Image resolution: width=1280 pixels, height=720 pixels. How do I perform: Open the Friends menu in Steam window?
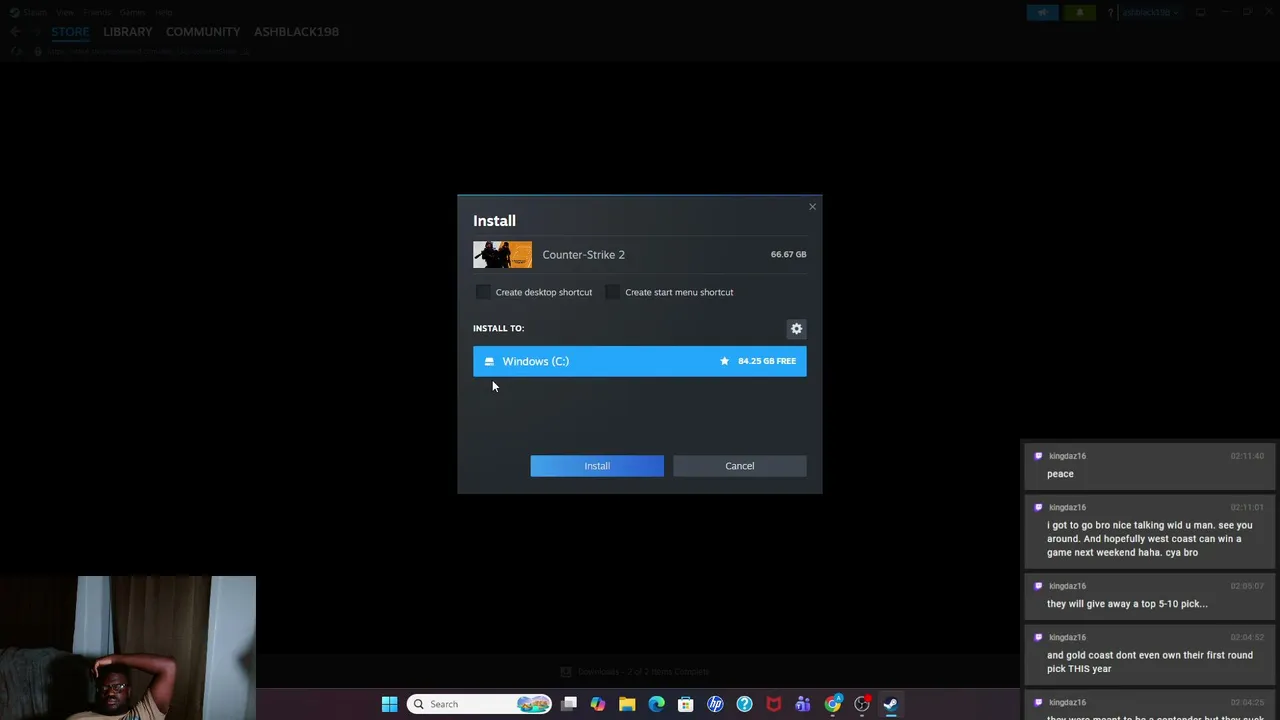[97, 12]
